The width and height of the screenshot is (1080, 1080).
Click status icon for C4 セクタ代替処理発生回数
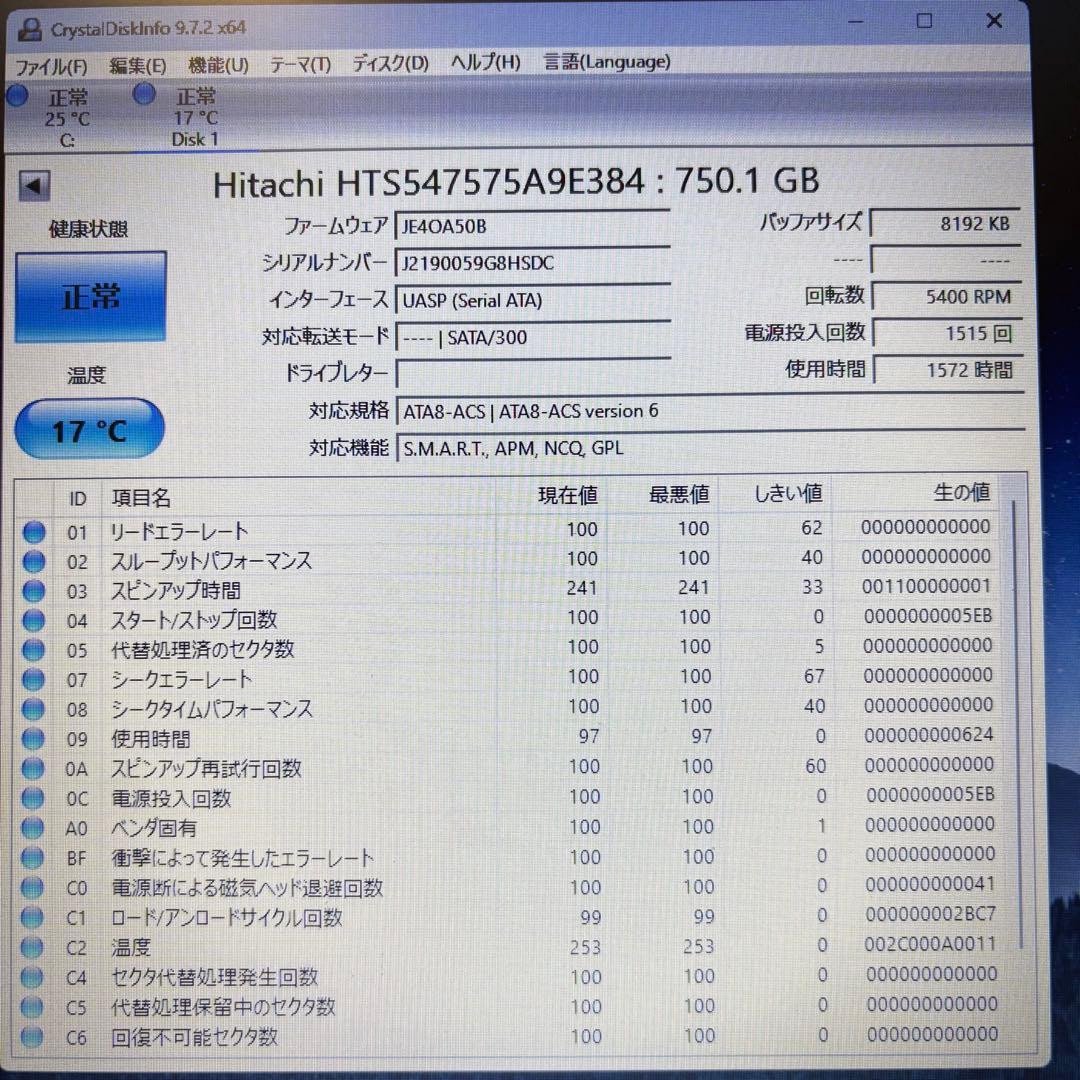coord(32,977)
